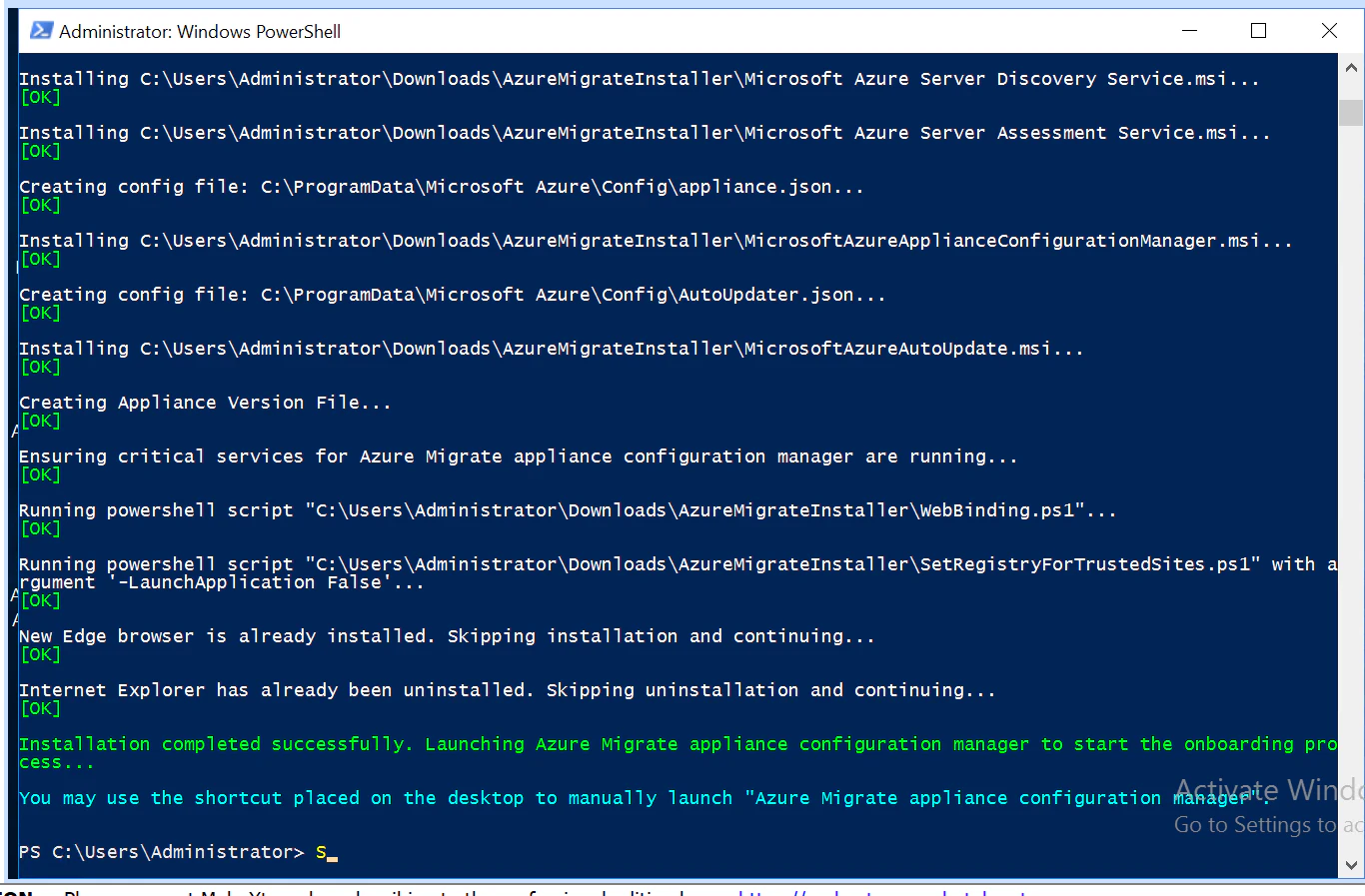Click the vertical scrollbar thumb

pos(1351,113)
